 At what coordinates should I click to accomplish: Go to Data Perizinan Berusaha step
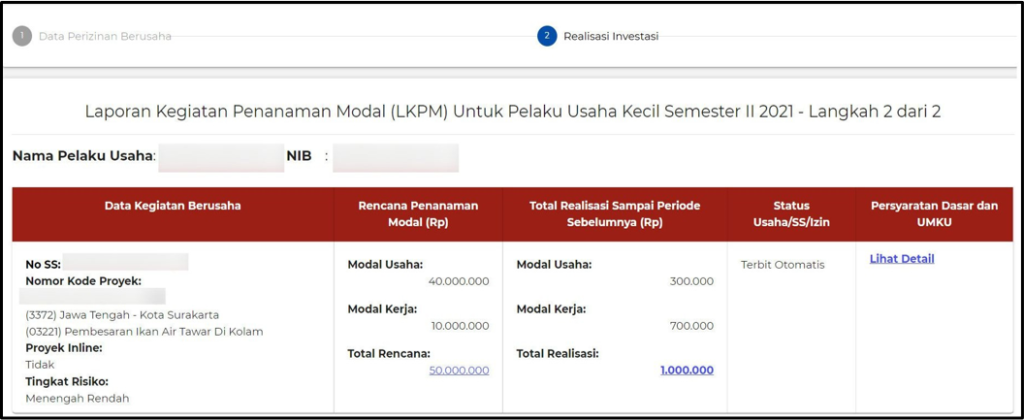point(105,36)
